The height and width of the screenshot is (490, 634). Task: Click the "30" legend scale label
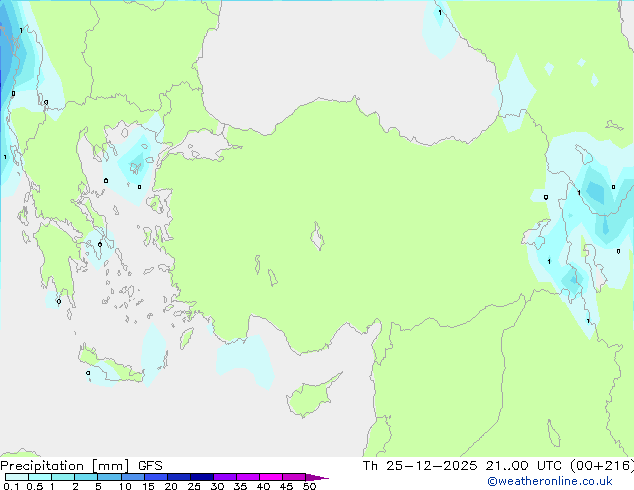tap(217, 486)
